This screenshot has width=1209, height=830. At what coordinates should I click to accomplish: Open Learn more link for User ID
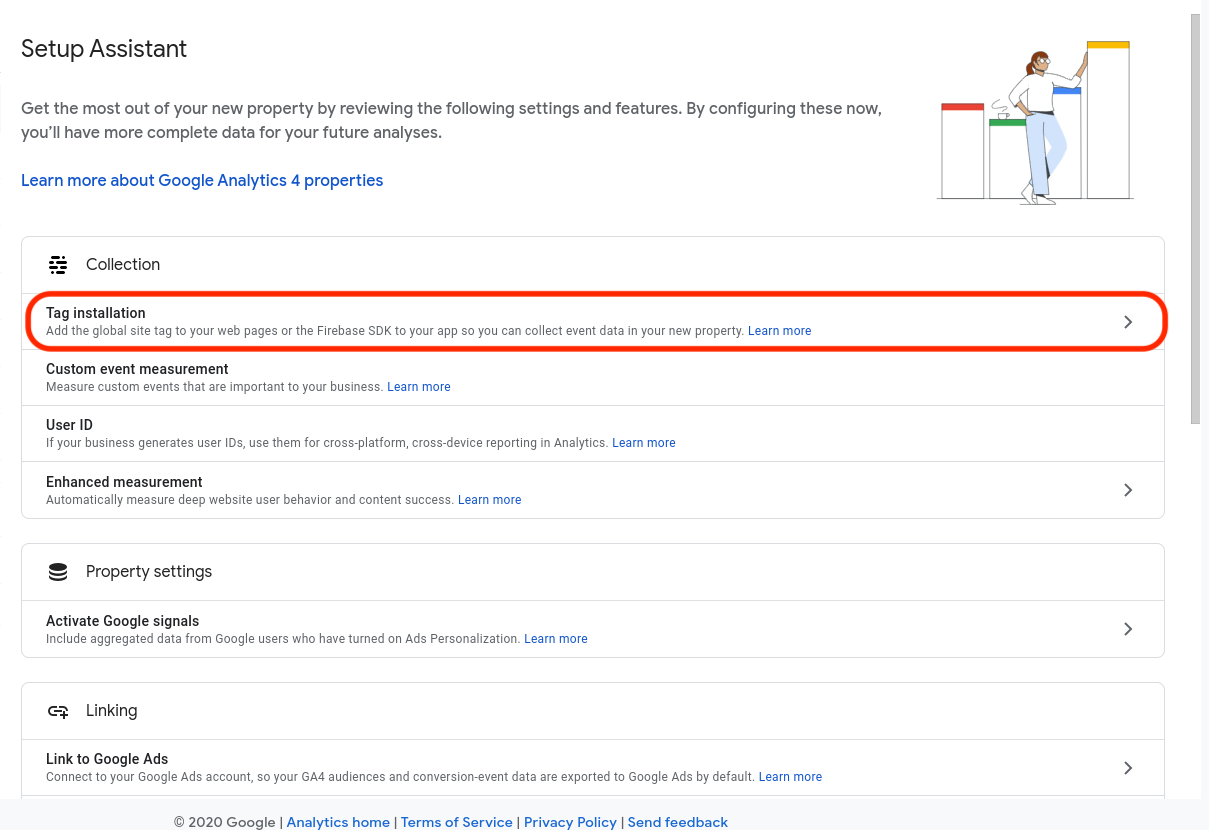point(644,443)
